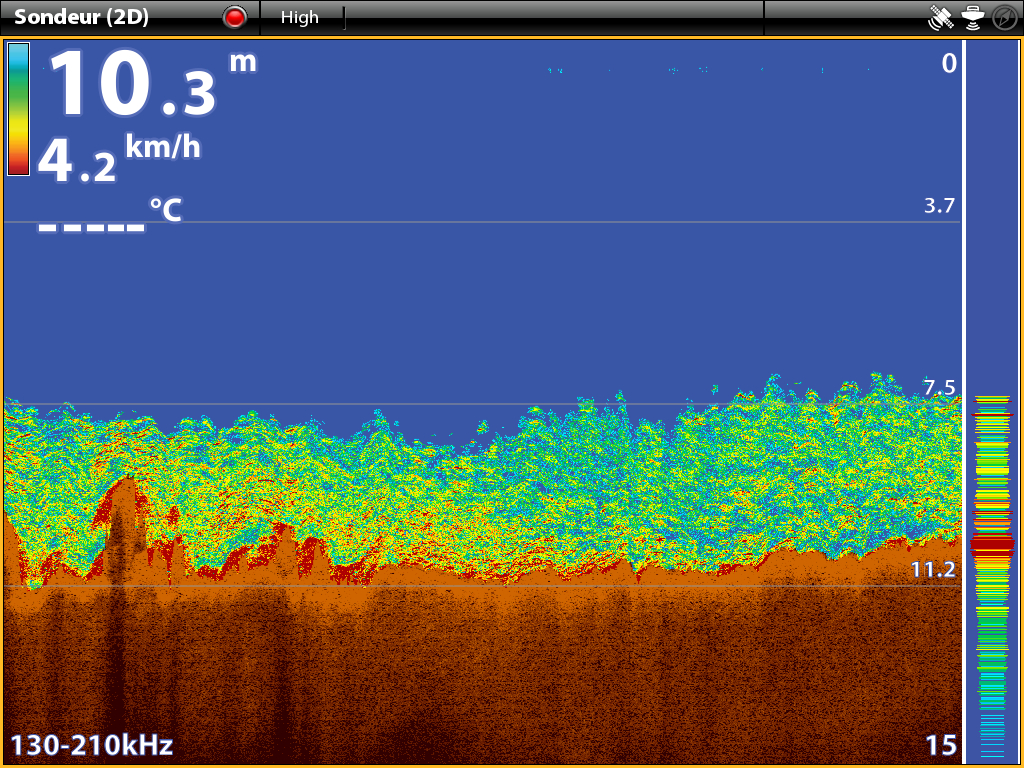Select the 130-210kHz frequency label
The width and height of the screenshot is (1024, 768).
tap(92, 745)
